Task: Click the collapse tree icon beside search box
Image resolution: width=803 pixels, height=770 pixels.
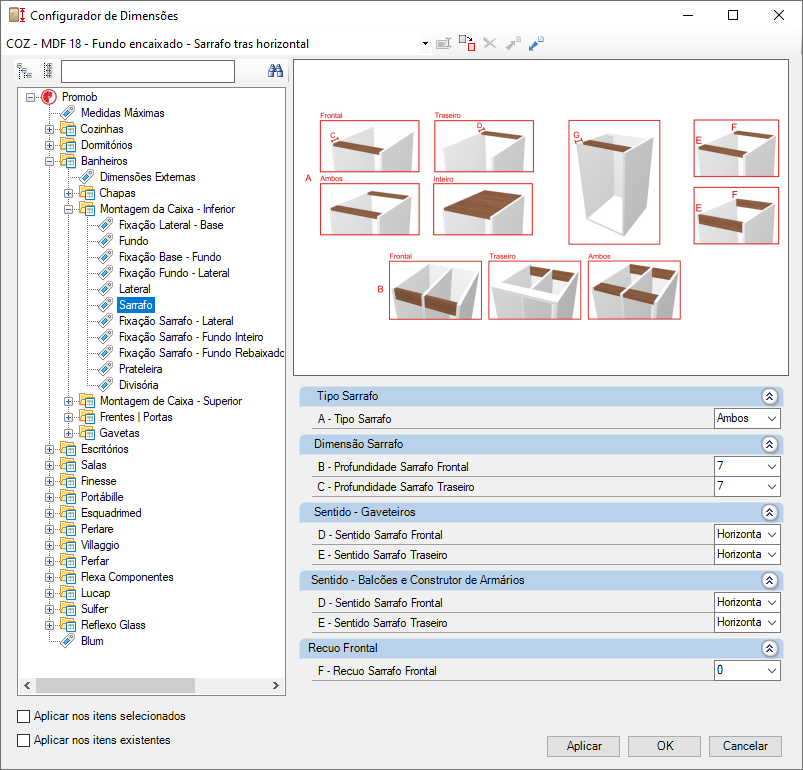Action: coord(48,71)
